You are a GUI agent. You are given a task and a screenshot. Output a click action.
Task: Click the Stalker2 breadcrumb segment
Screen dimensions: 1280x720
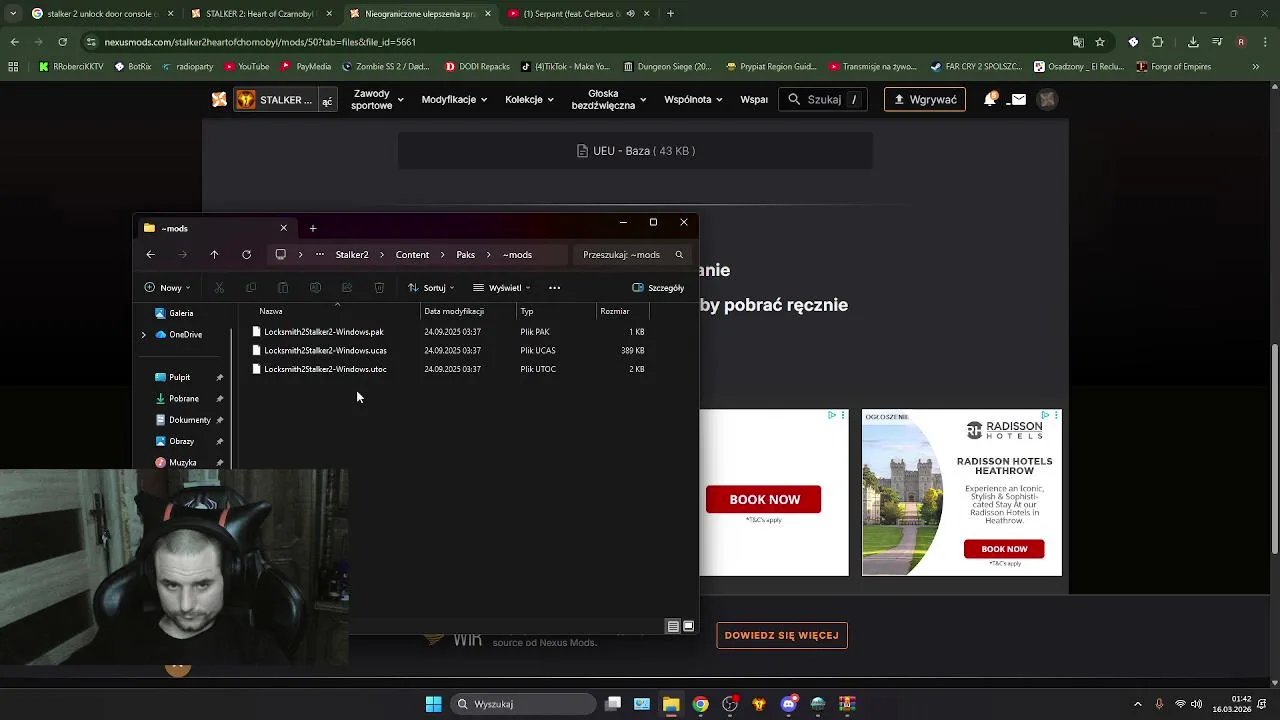point(352,255)
